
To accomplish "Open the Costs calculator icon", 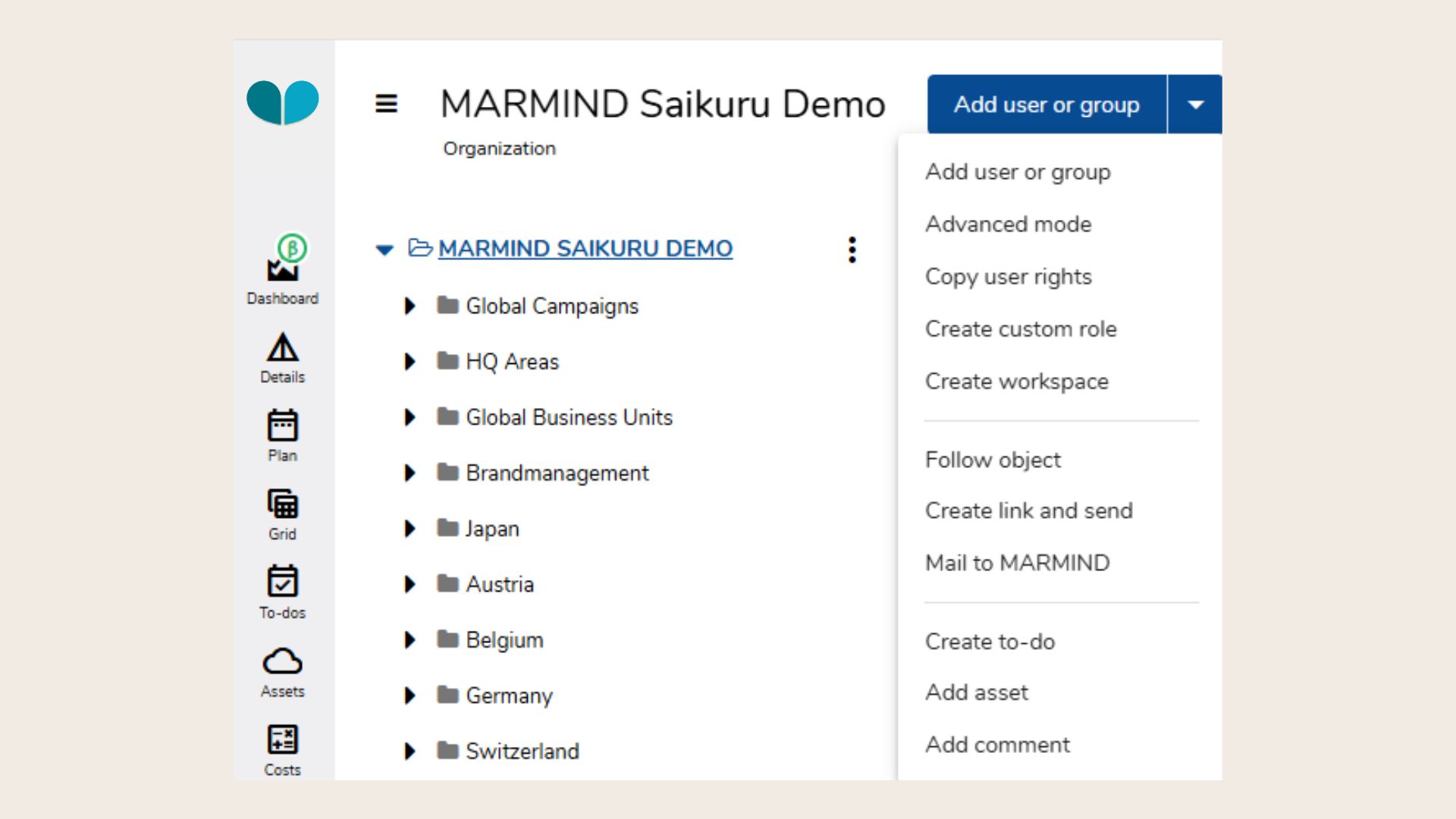I will tap(282, 739).
